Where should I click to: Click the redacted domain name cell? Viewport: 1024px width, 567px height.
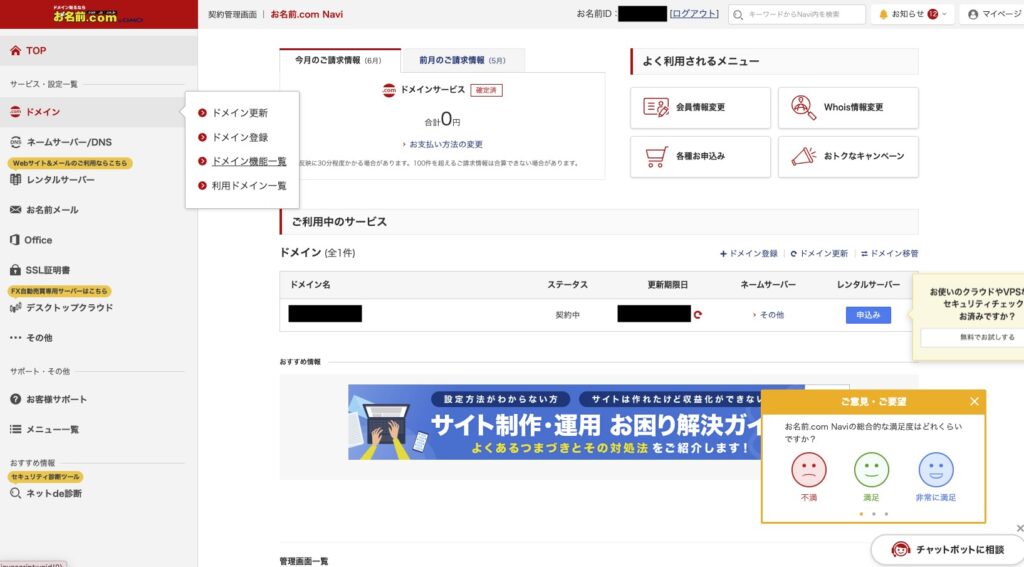click(325, 314)
